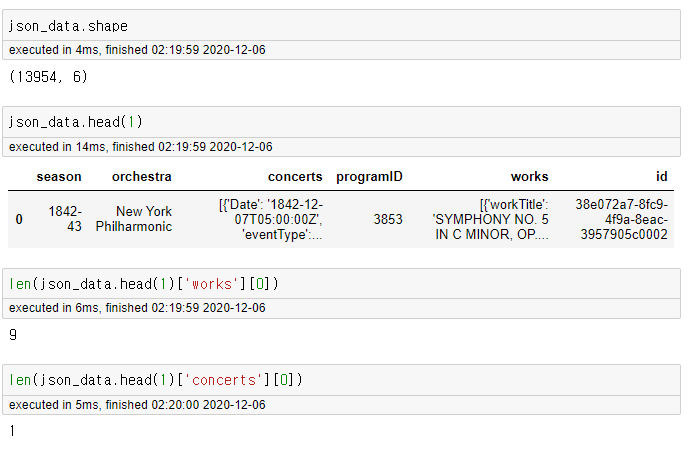Click row index 0 in the table
Screen dimensions: 690x451
(x=19, y=219)
